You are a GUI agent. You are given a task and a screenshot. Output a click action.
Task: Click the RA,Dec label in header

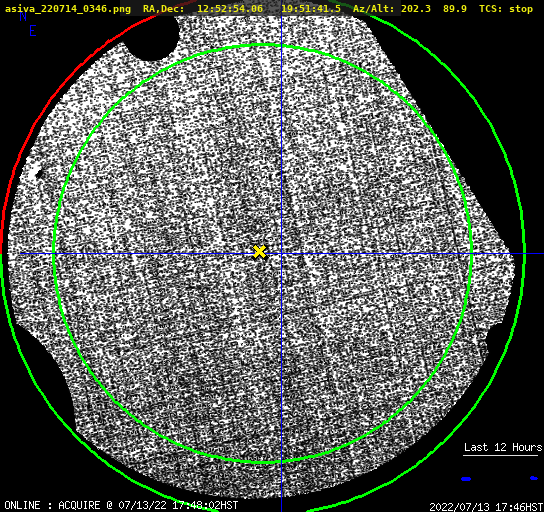pos(164,9)
